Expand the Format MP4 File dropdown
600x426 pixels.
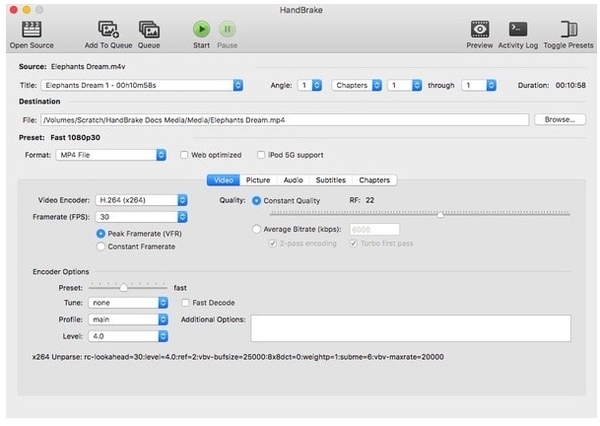click(113, 155)
